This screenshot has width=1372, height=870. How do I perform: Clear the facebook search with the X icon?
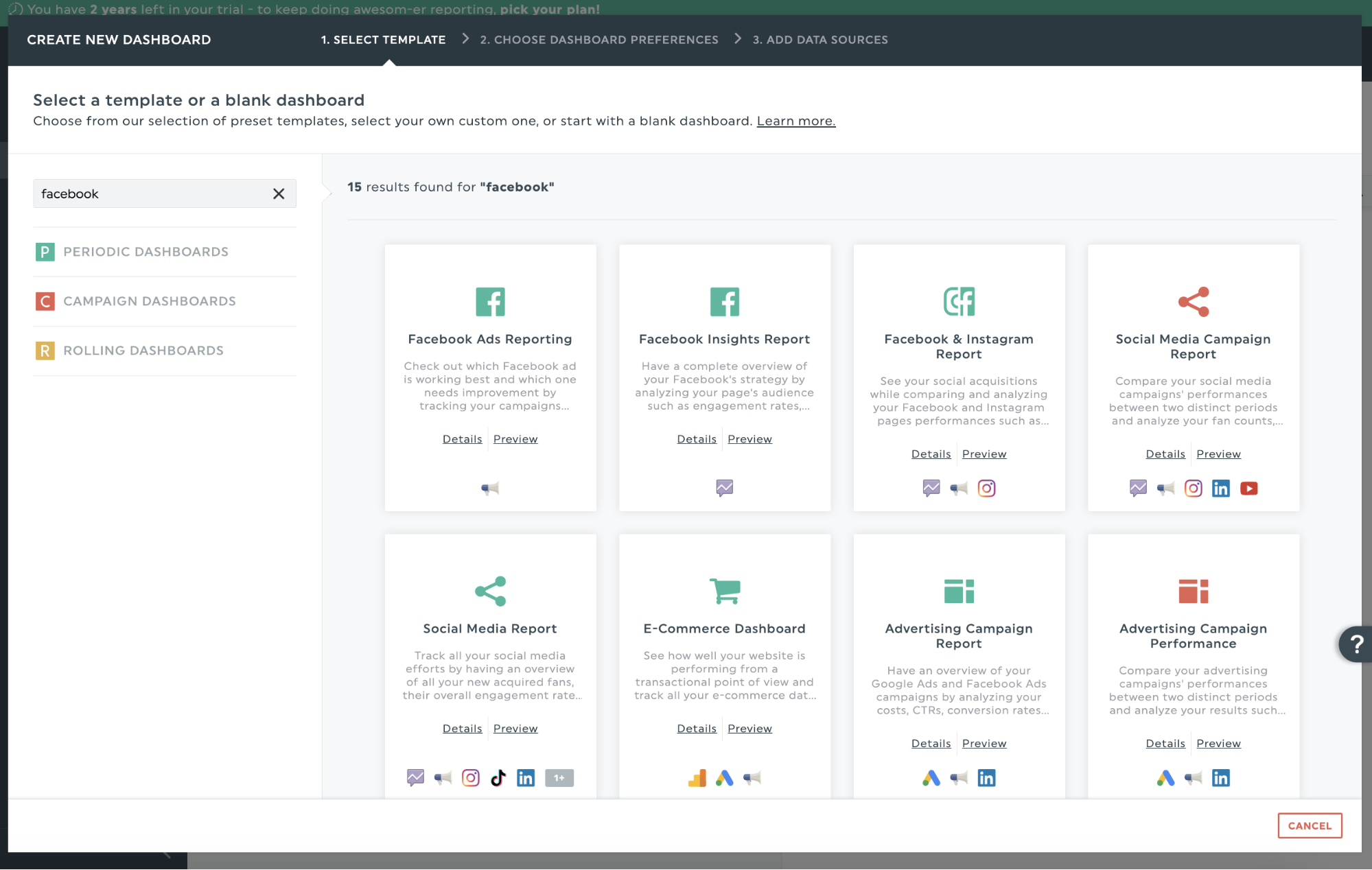279,194
